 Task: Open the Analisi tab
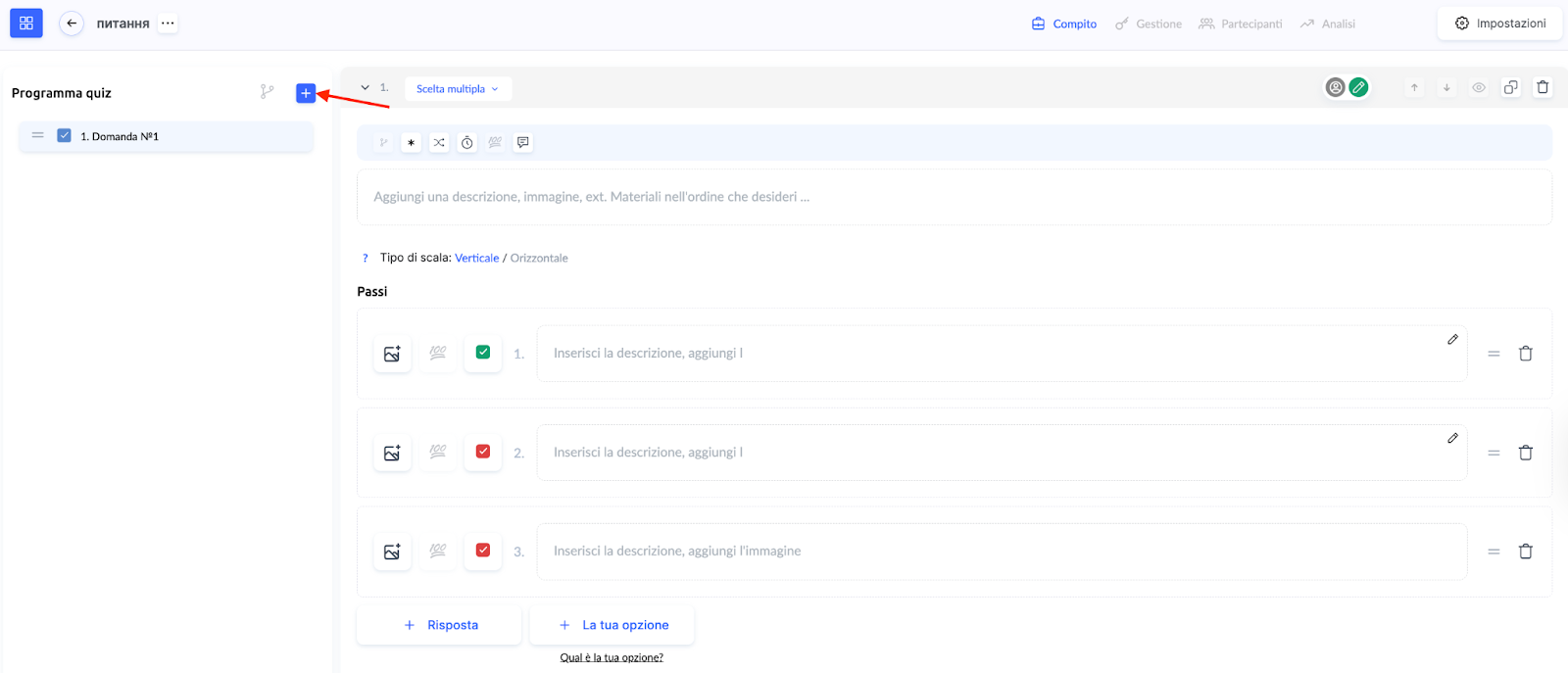pos(1328,24)
